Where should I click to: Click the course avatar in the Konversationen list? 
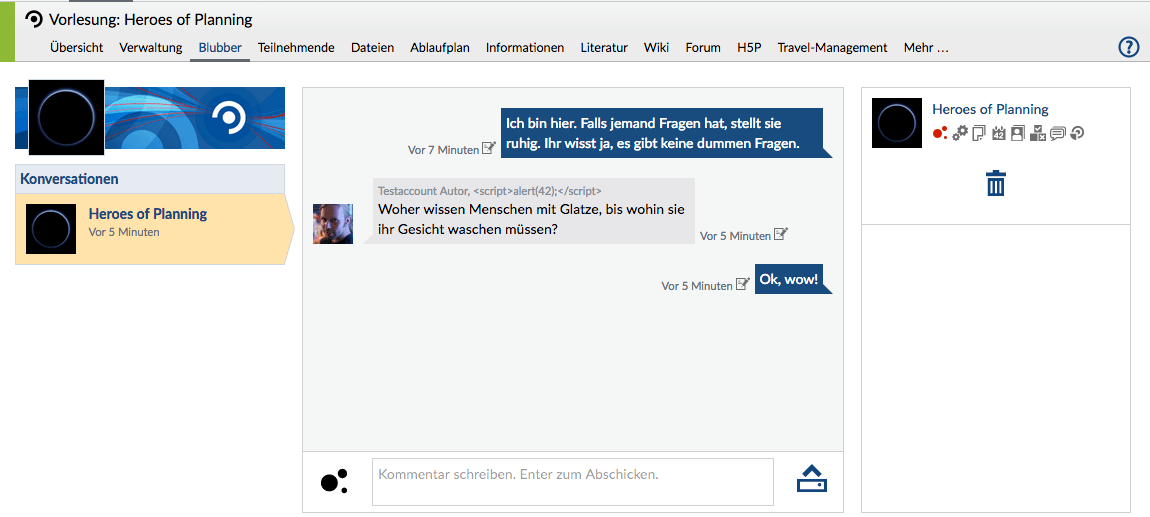[51, 229]
